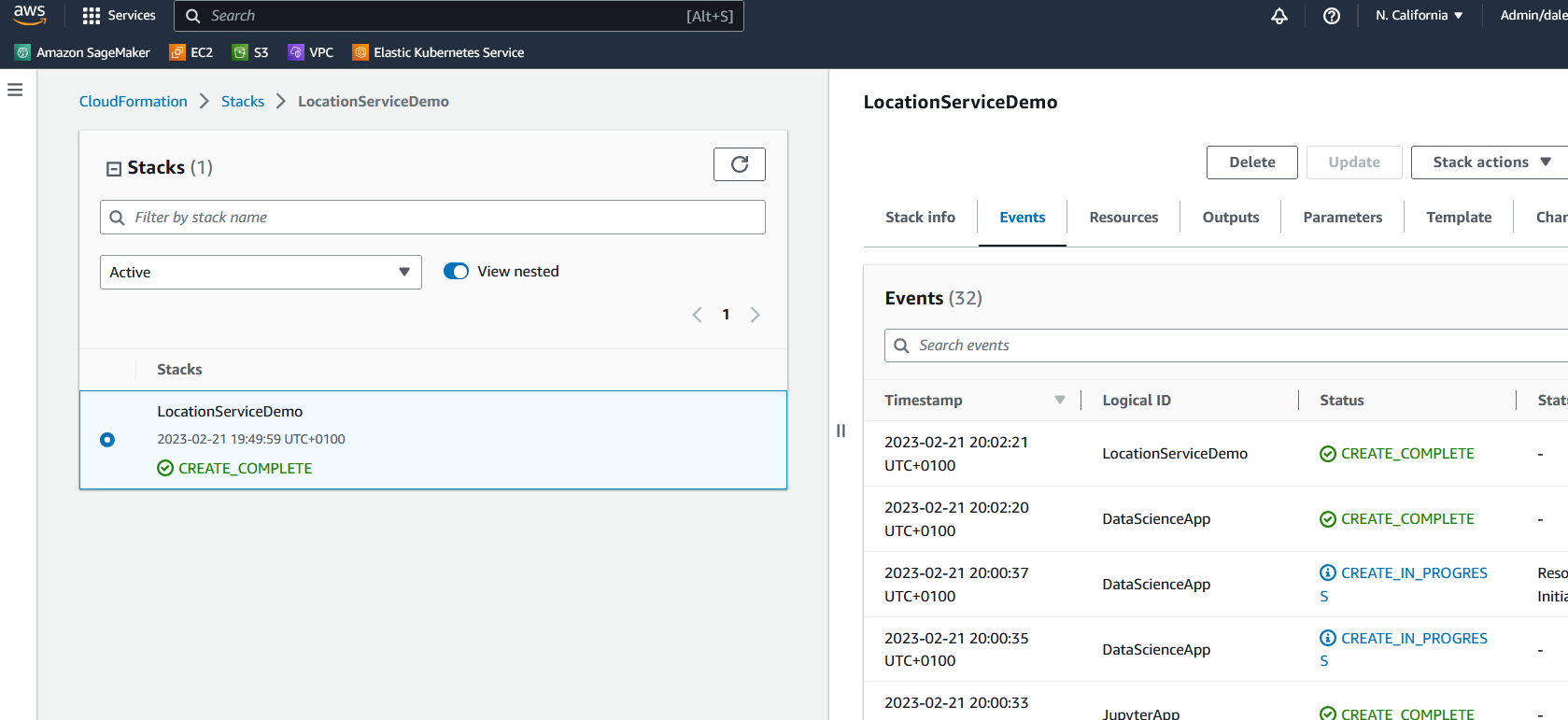Image resolution: width=1568 pixels, height=720 pixels.
Task: Click the JupyterApp logical ID cell
Action: [1141, 713]
